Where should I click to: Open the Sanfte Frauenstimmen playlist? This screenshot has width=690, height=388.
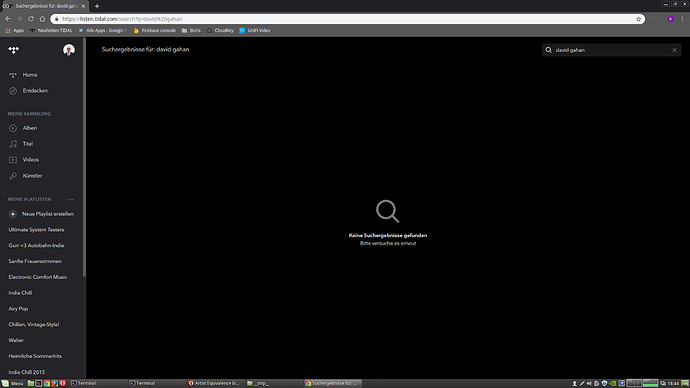click(x=35, y=261)
